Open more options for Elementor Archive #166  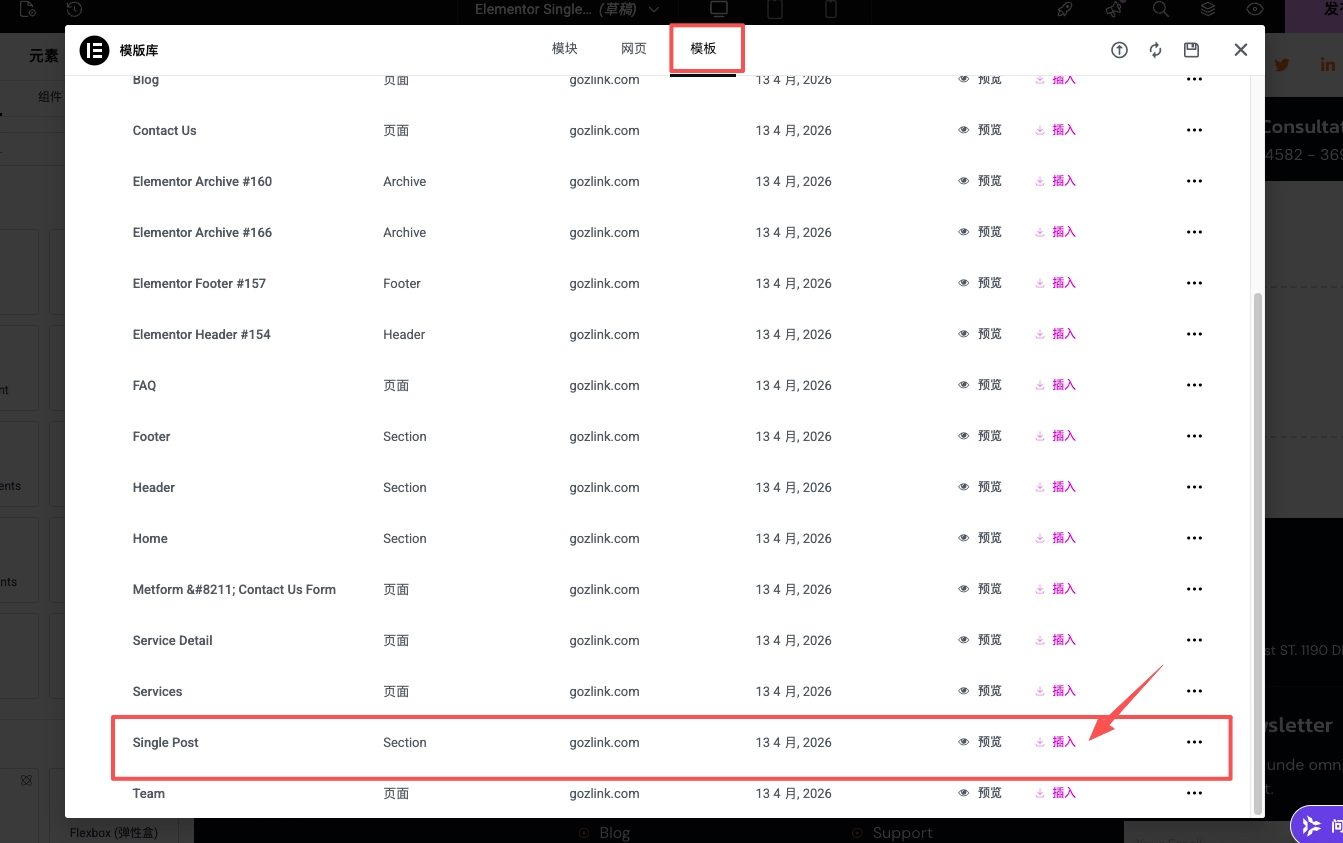pos(1194,232)
